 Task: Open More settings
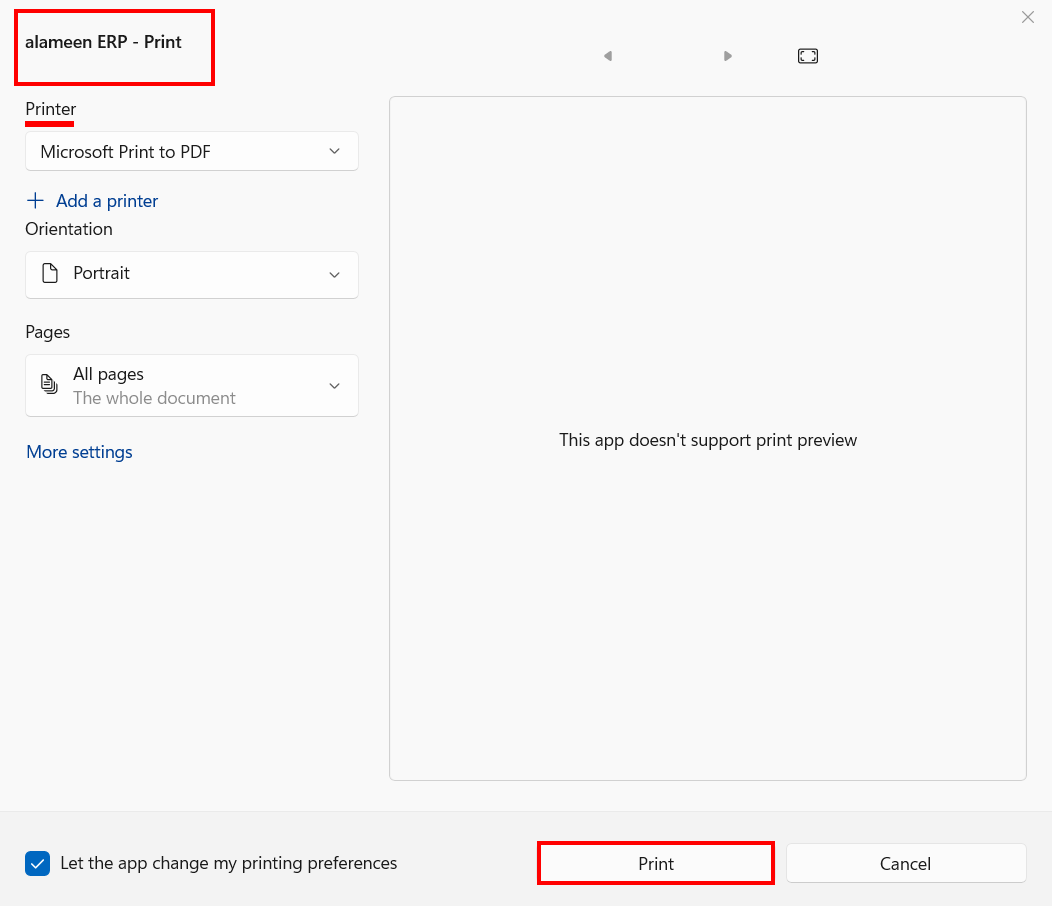pyautogui.click(x=79, y=452)
